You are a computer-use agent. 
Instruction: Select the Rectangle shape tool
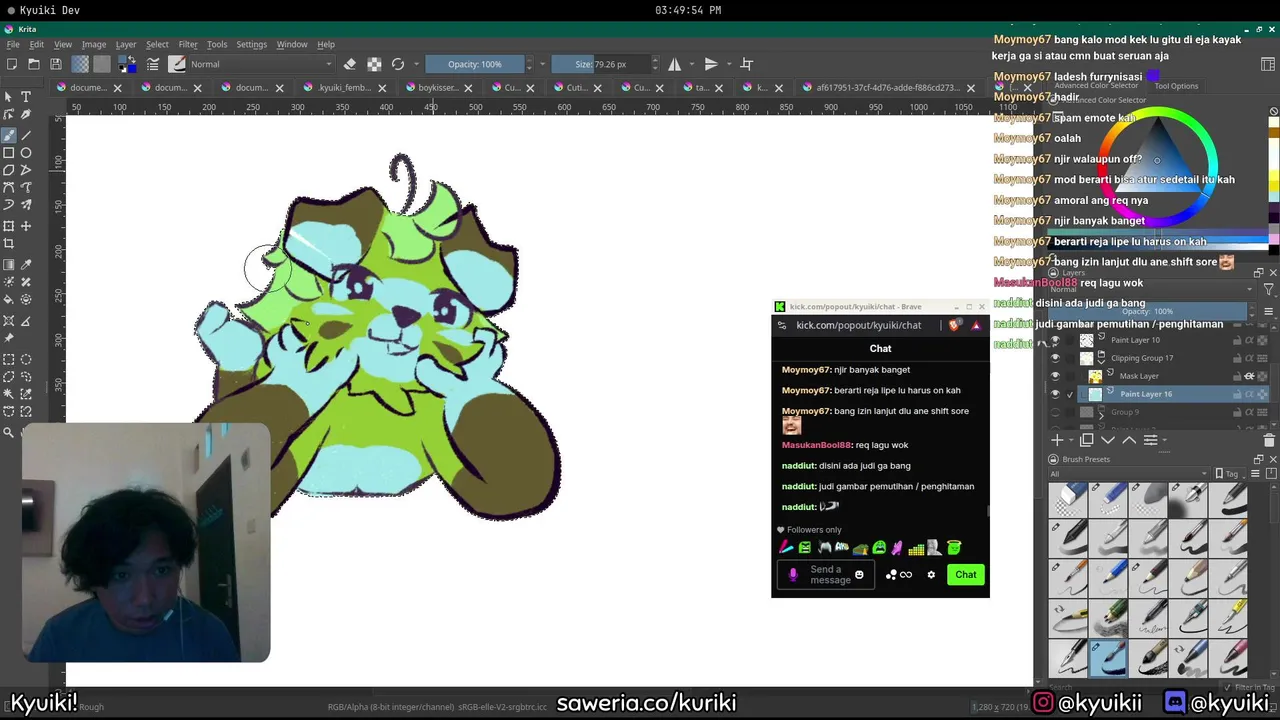click(x=9, y=153)
